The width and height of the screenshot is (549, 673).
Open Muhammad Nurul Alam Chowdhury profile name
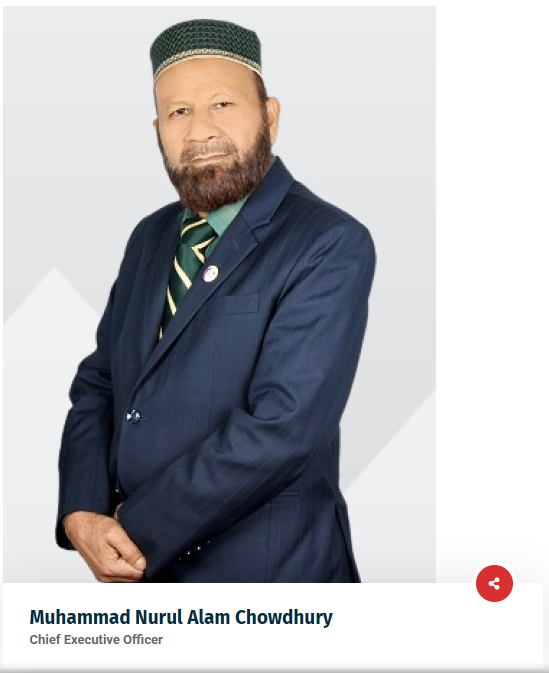click(x=181, y=617)
